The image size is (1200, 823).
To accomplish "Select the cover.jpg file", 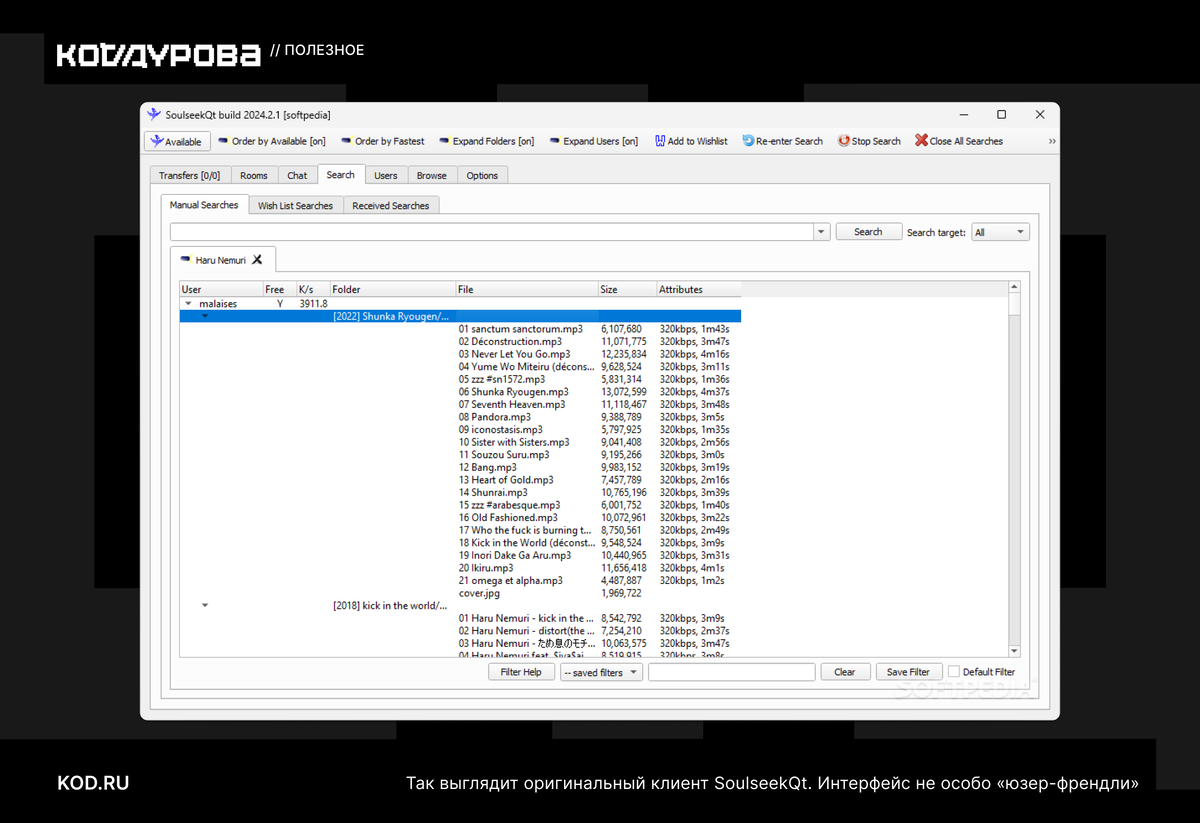I will 479,593.
